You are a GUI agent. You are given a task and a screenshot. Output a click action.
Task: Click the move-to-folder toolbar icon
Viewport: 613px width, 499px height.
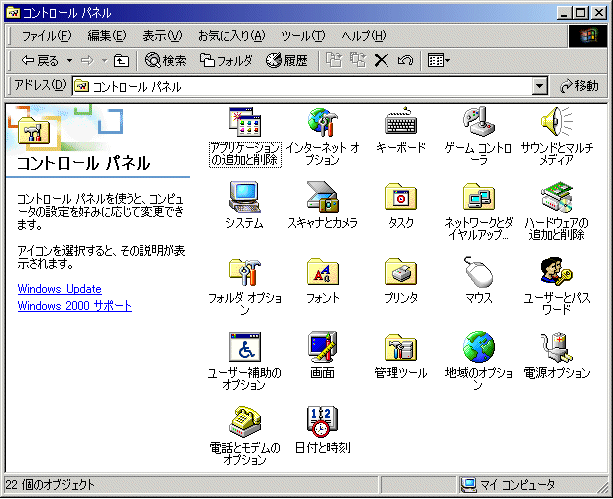[x=334, y=61]
